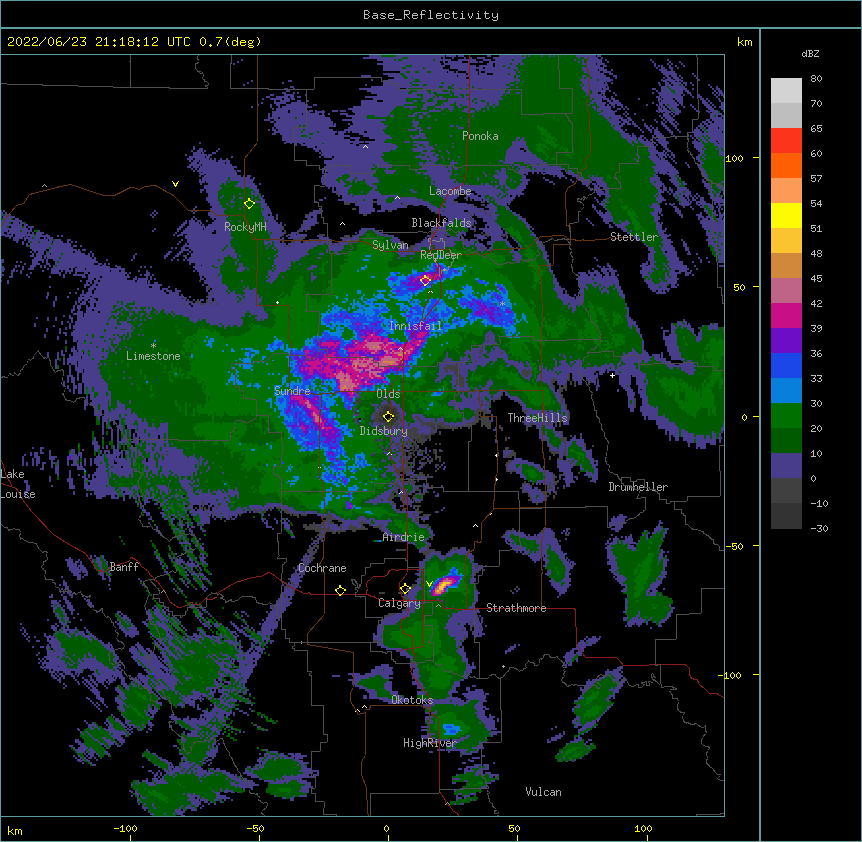Click the Sylvan label

pos(390,245)
